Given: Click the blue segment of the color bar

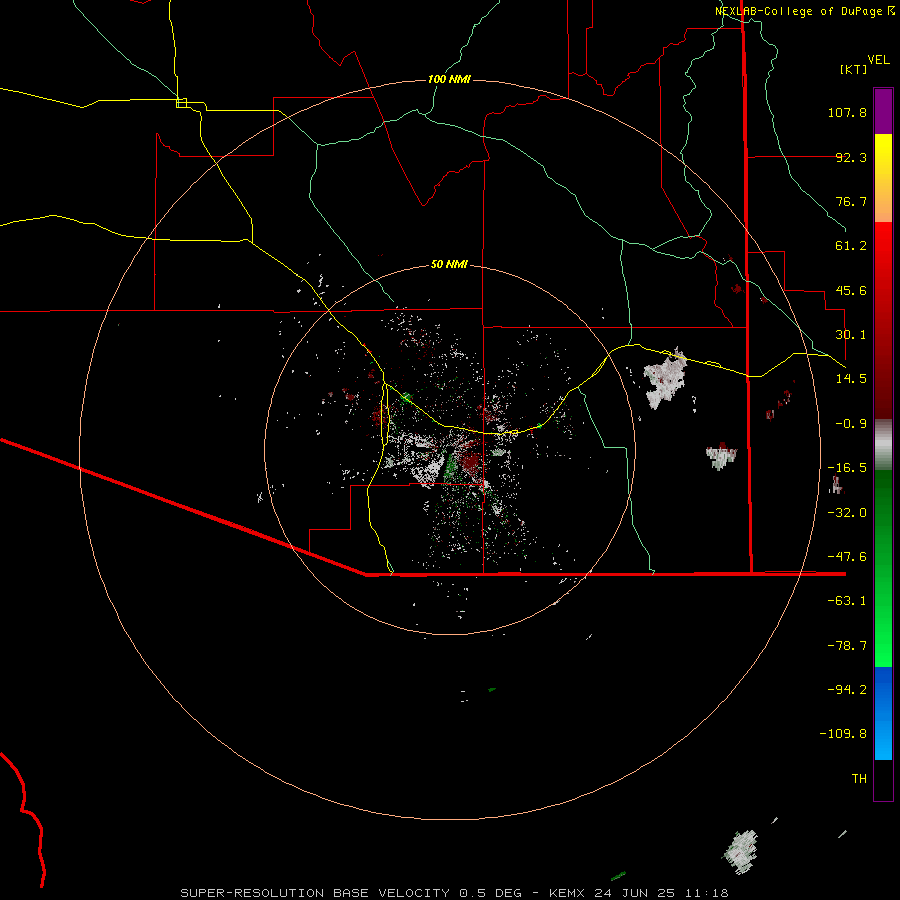Looking at the screenshot, I should click(x=883, y=713).
